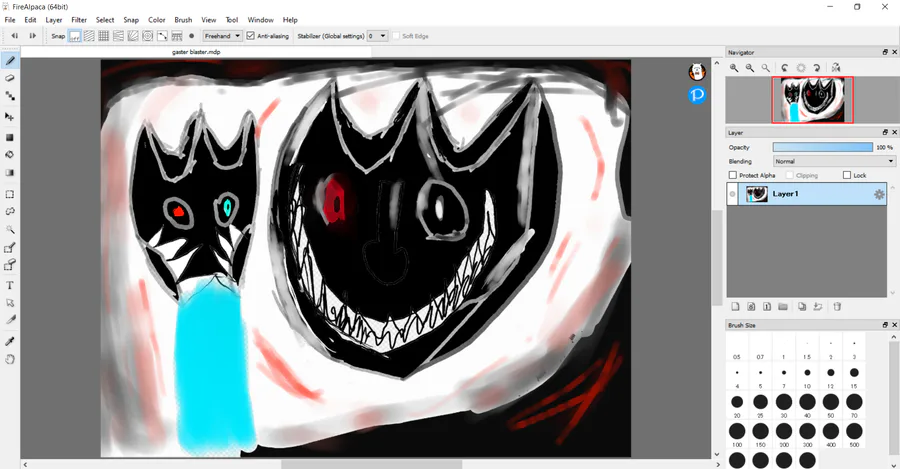
Task: Rotate canvas left in Navigator
Action: click(785, 68)
